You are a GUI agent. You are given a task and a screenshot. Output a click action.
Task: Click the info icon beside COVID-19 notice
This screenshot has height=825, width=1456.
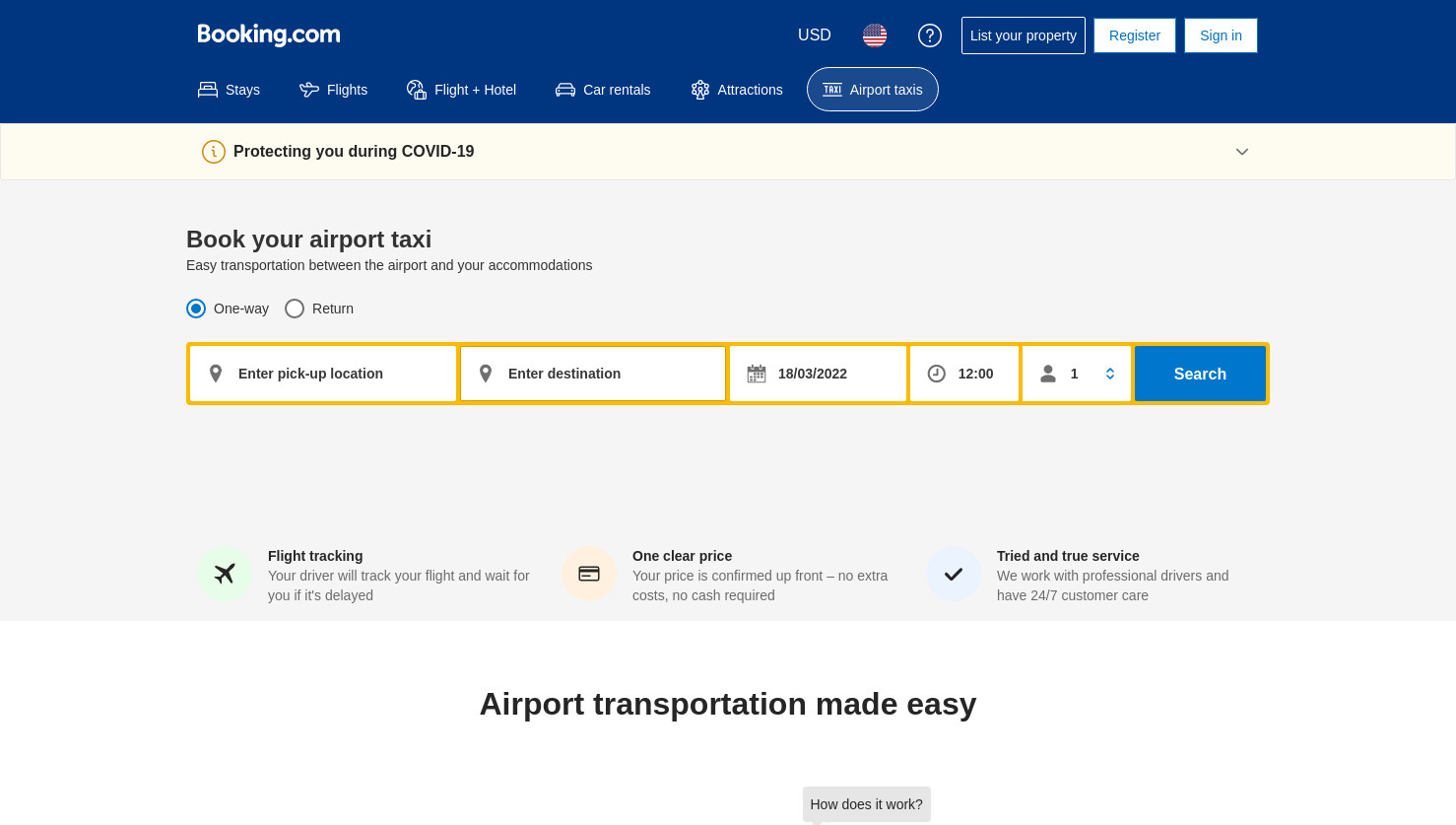tap(214, 152)
